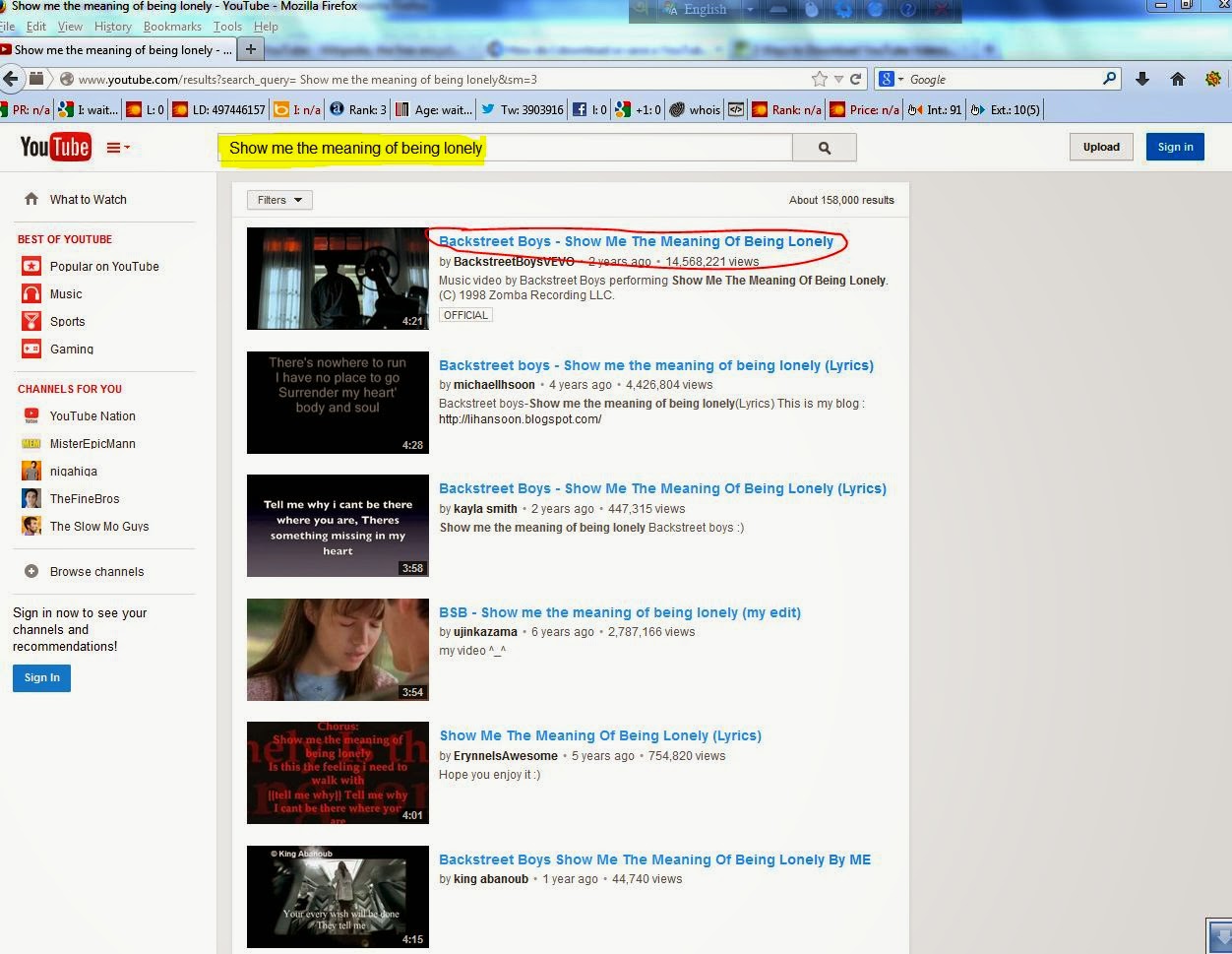The height and width of the screenshot is (954, 1232).
Task: Open the Downloads arrow in toolbar
Action: pyautogui.click(x=1142, y=79)
